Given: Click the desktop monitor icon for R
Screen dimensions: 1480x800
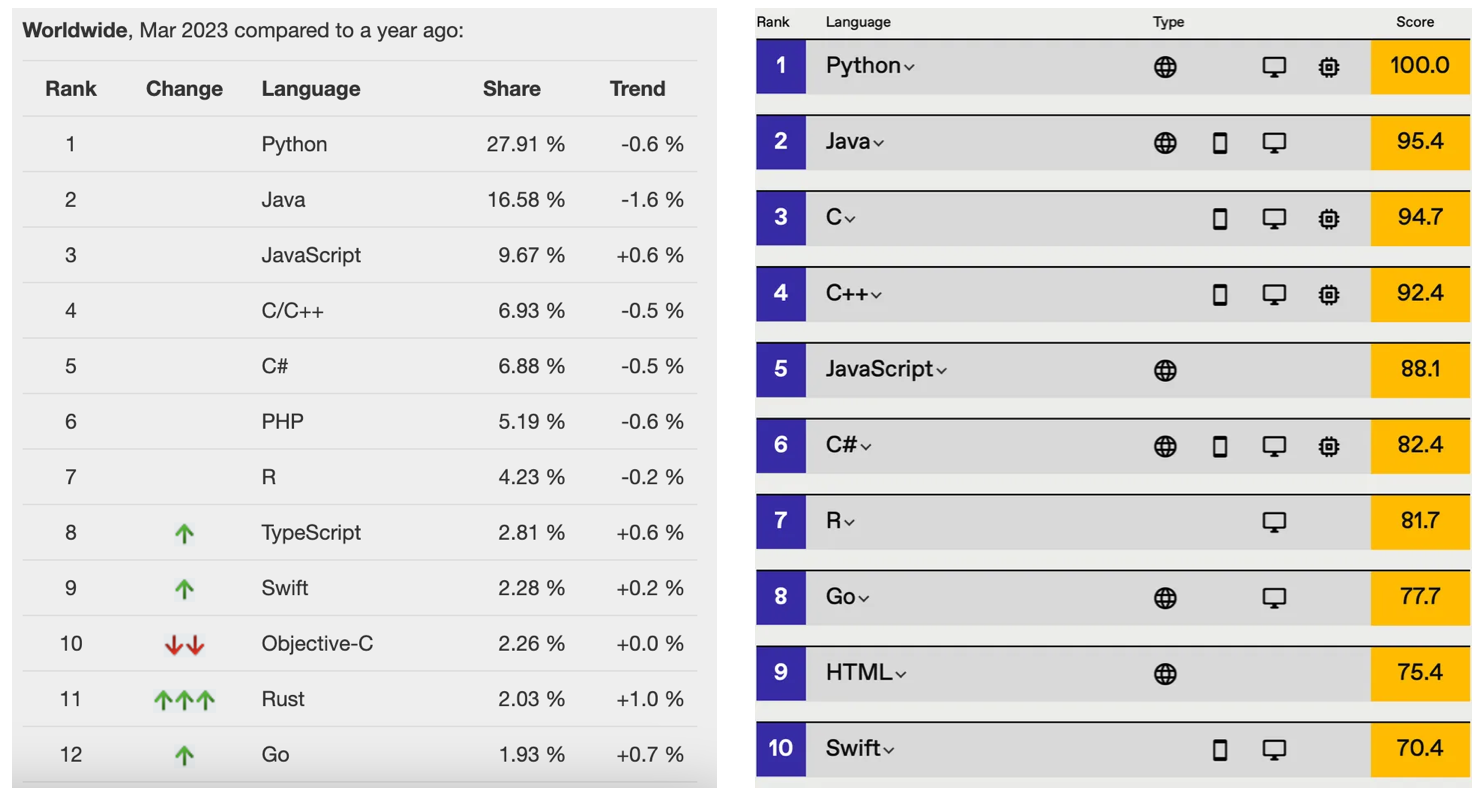Looking at the screenshot, I should 1274,521.
